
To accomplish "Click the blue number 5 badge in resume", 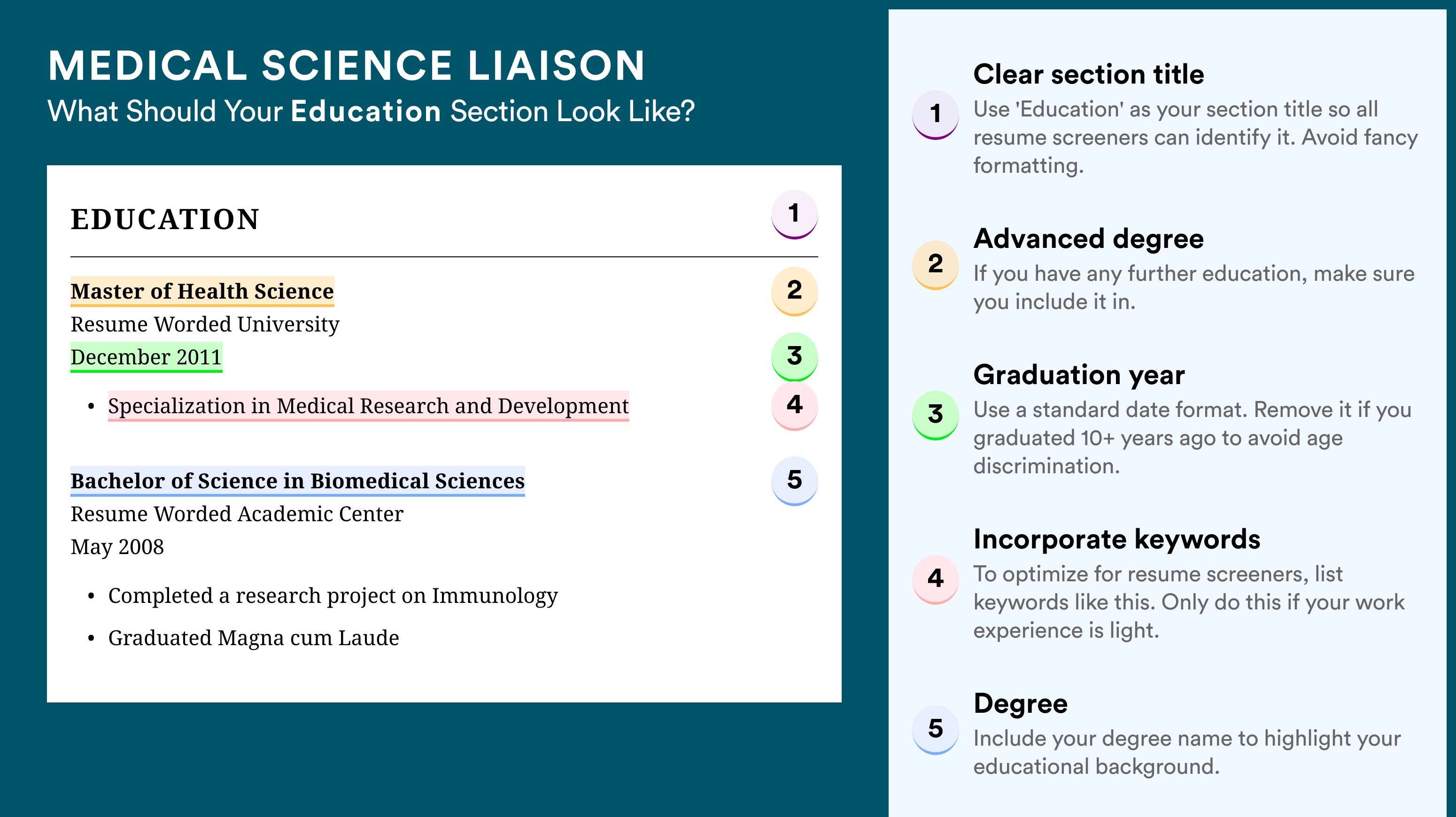I will pyautogui.click(x=794, y=481).
